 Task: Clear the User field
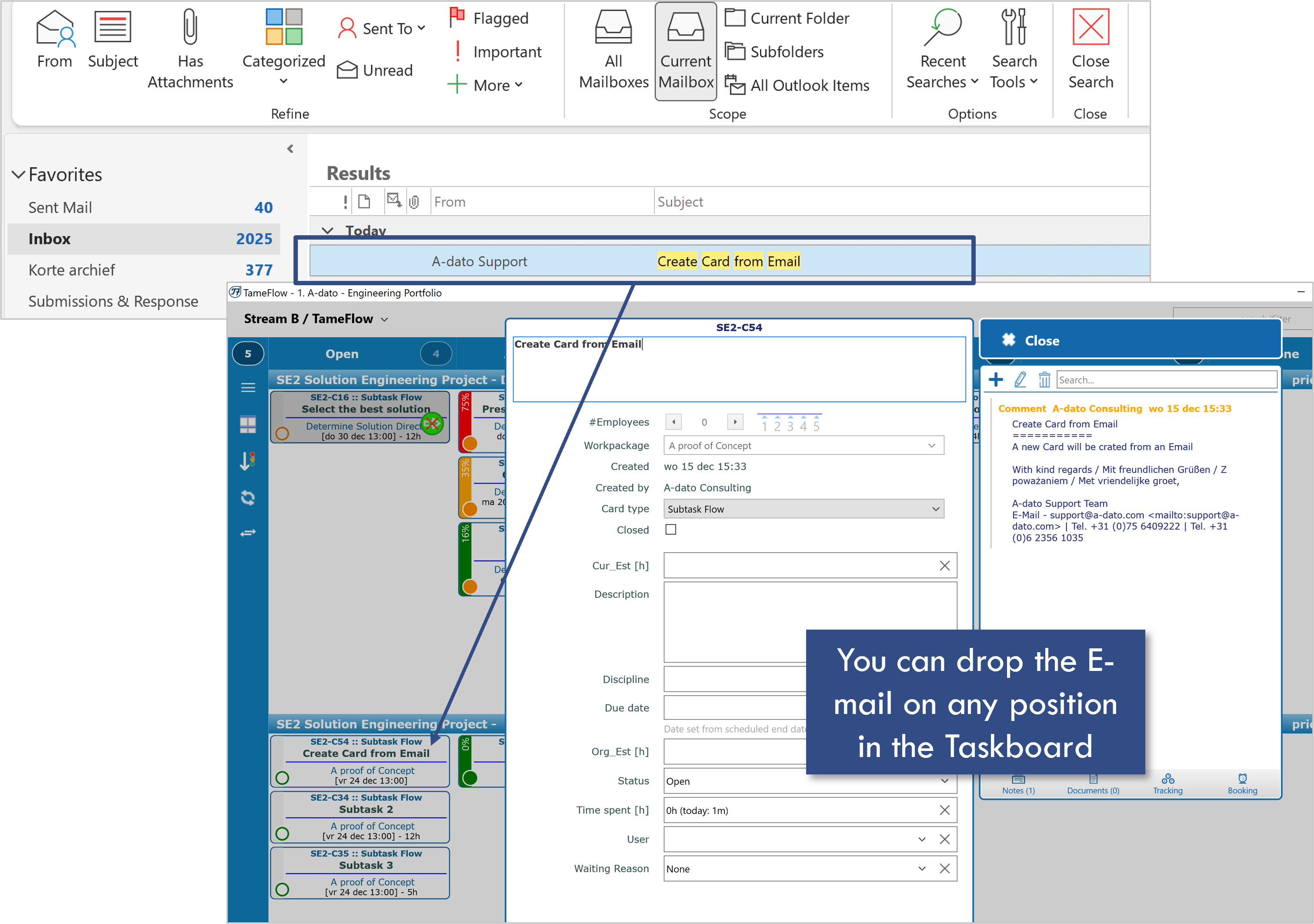944,839
